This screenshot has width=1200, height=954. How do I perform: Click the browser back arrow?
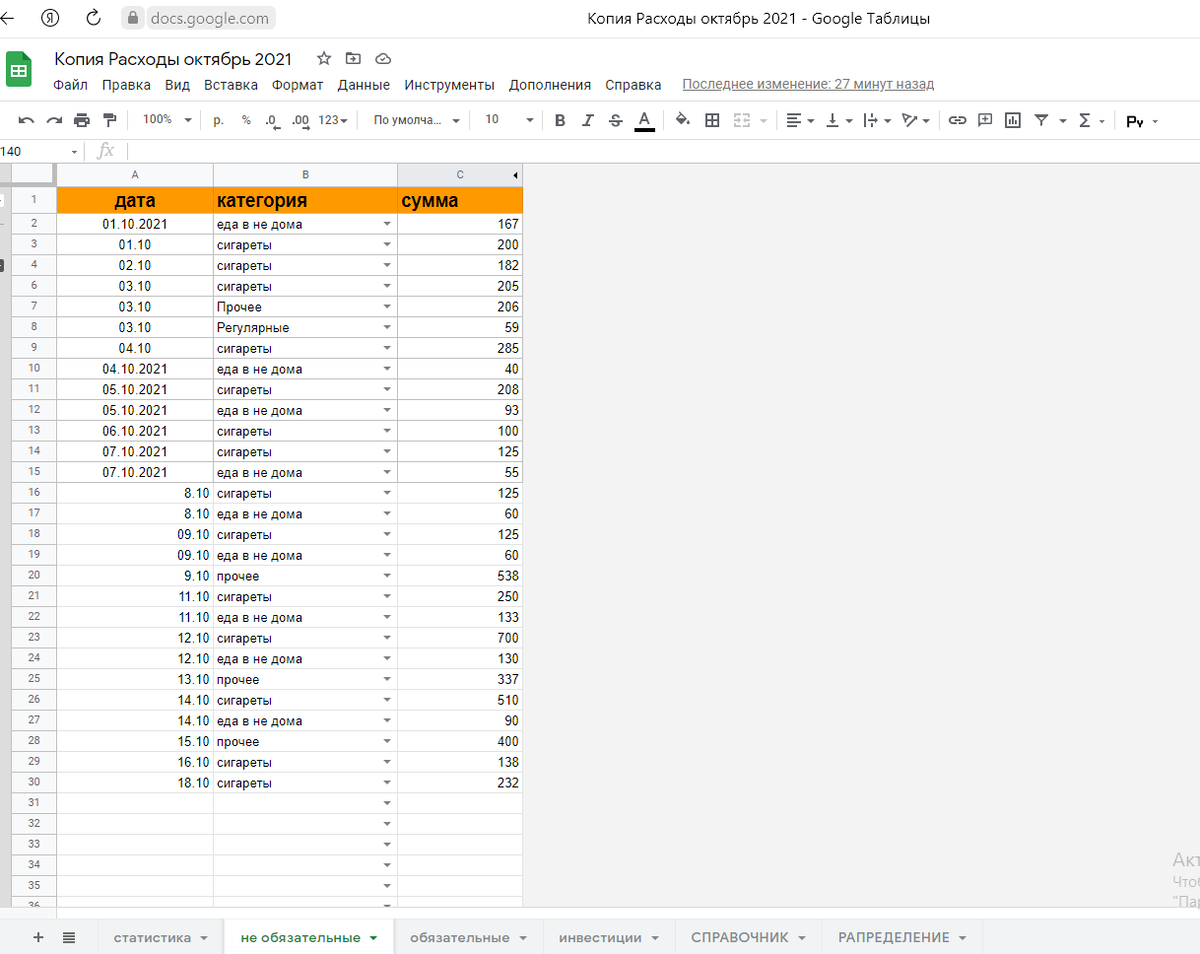[x=8, y=18]
